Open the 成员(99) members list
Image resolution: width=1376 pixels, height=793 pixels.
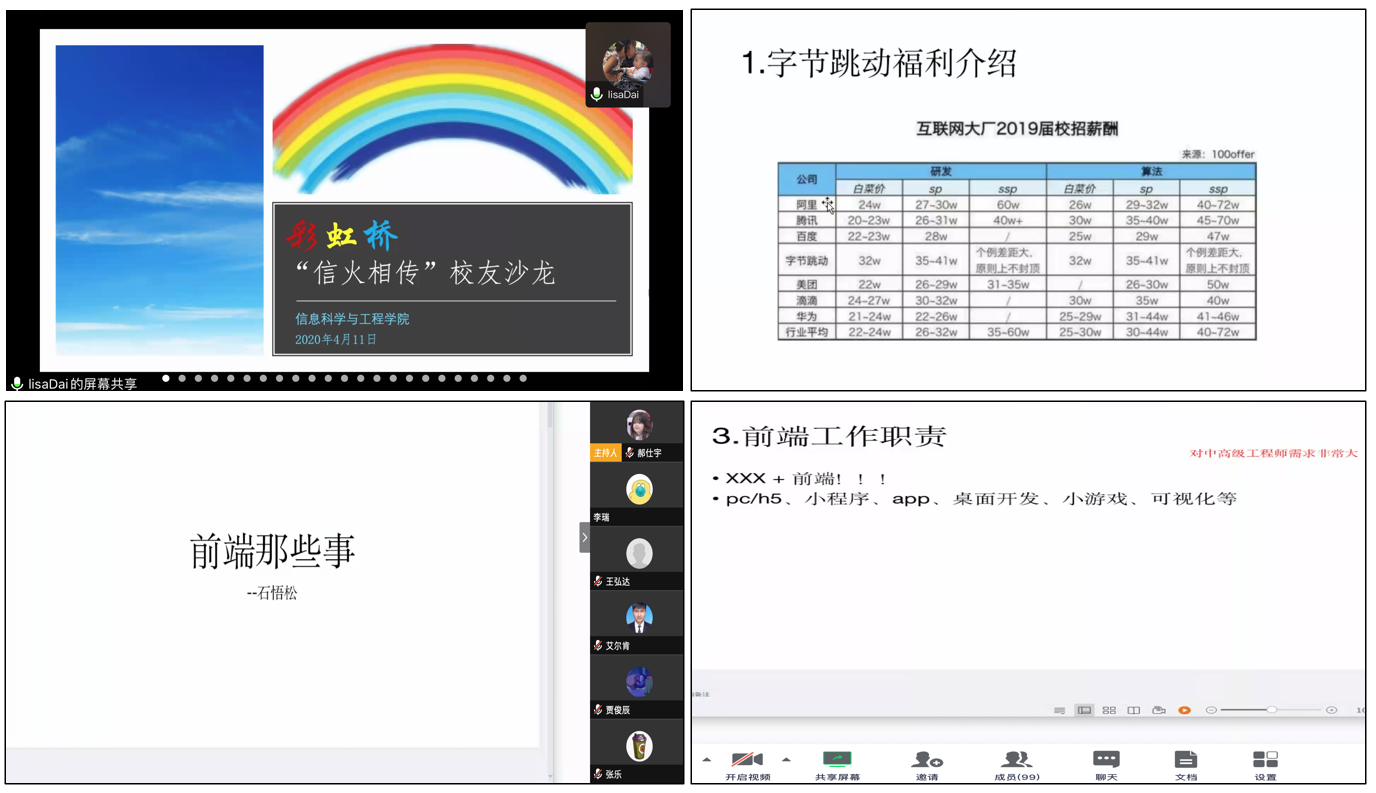[x=1016, y=760]
